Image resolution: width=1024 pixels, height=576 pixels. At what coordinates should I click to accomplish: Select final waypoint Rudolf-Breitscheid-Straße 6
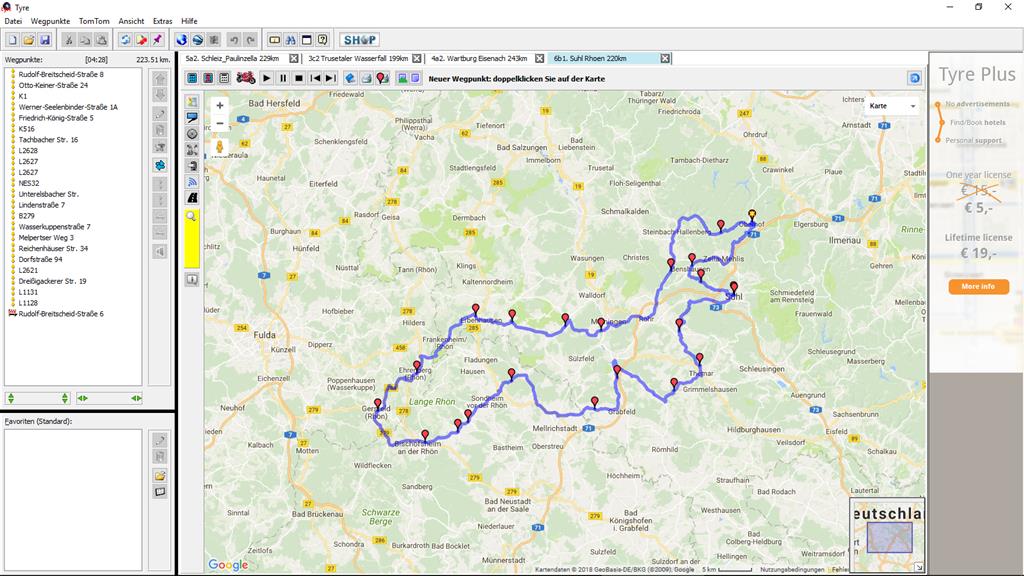click(x=61, y=313)
